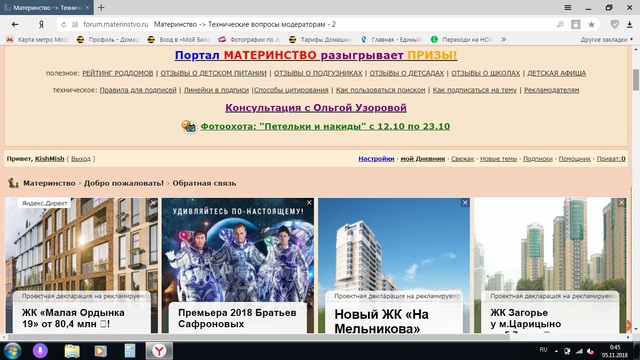640x360 pixels.
Task: Close the Материнство browser tab
Action: pyautogui.click(x=87, y=7)
